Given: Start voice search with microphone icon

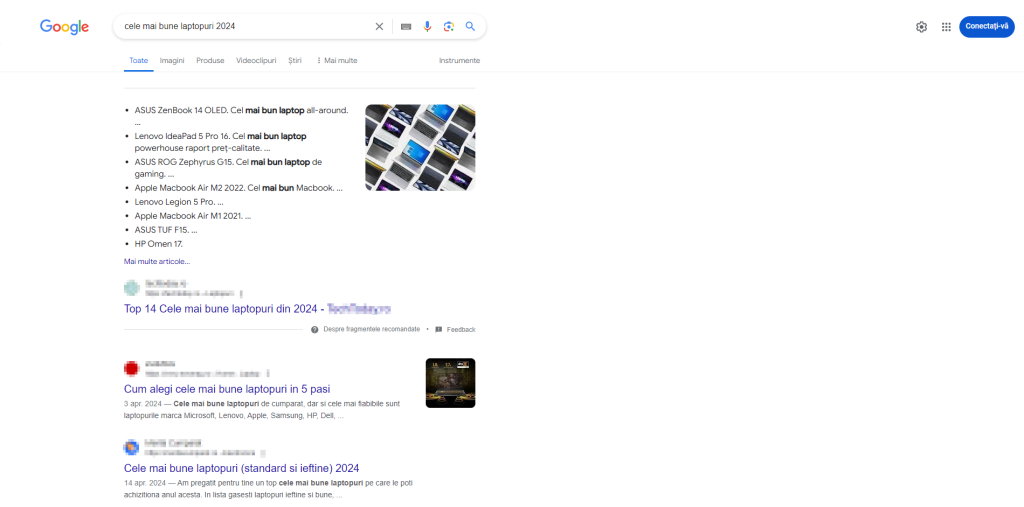Looking at the screenshot, I should (x=427, y=27).
